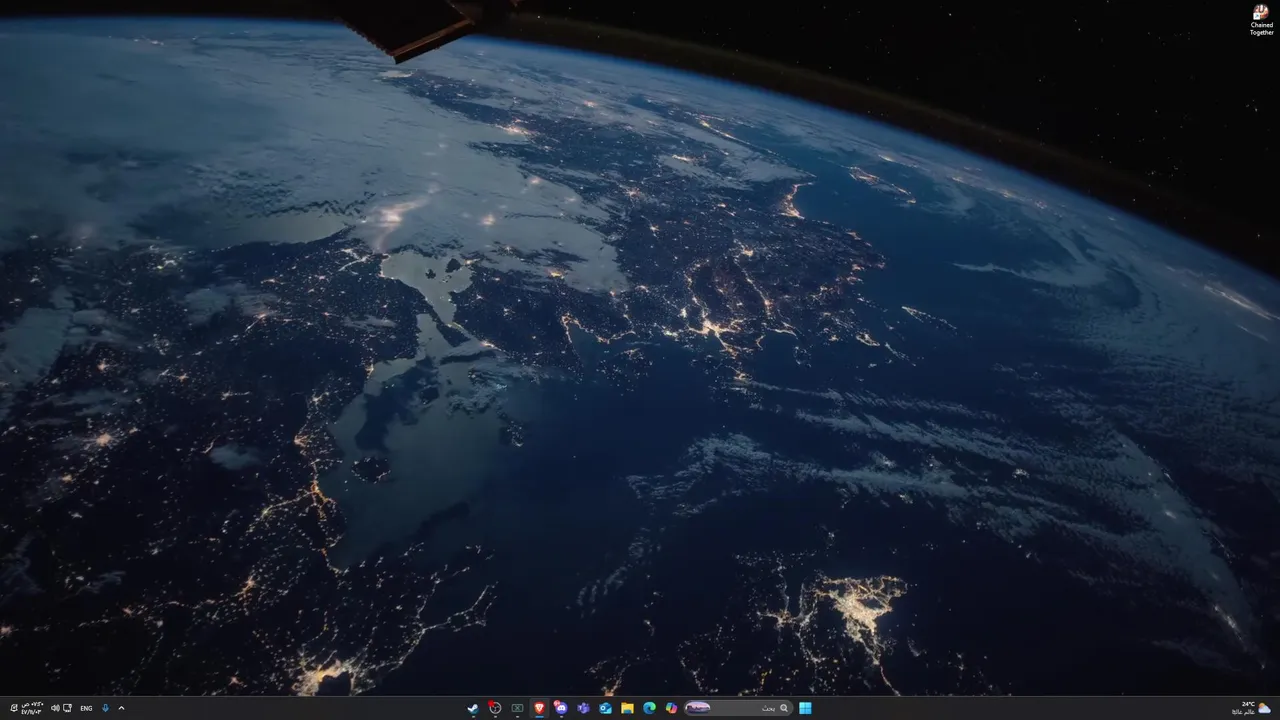
Task: Open the notification center bell icon
Action: 13,708
